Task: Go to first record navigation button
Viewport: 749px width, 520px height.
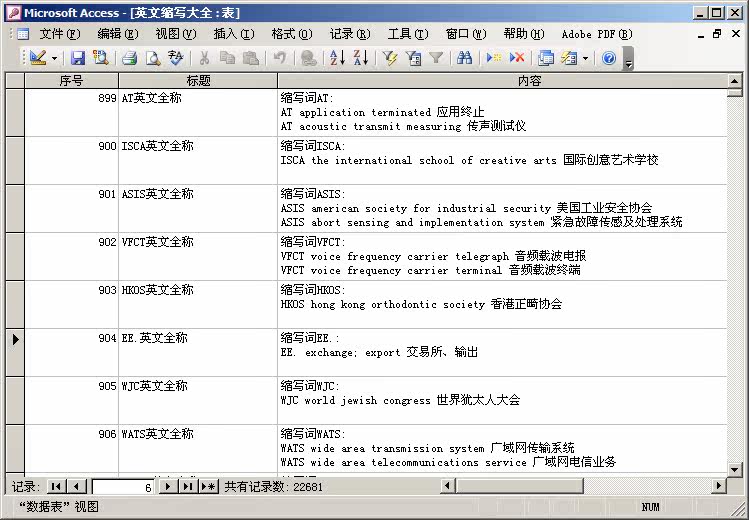Action: [x=56, y=487]
